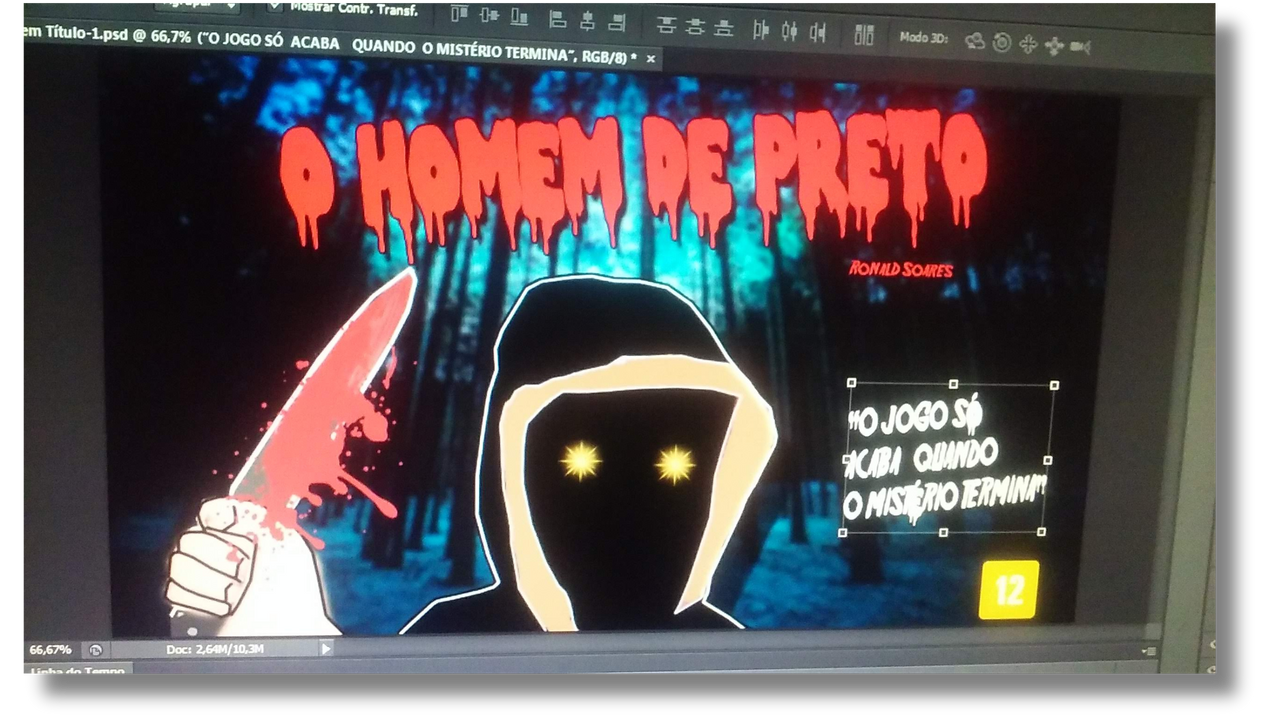Click the Modo 3D label

point(924,38)
